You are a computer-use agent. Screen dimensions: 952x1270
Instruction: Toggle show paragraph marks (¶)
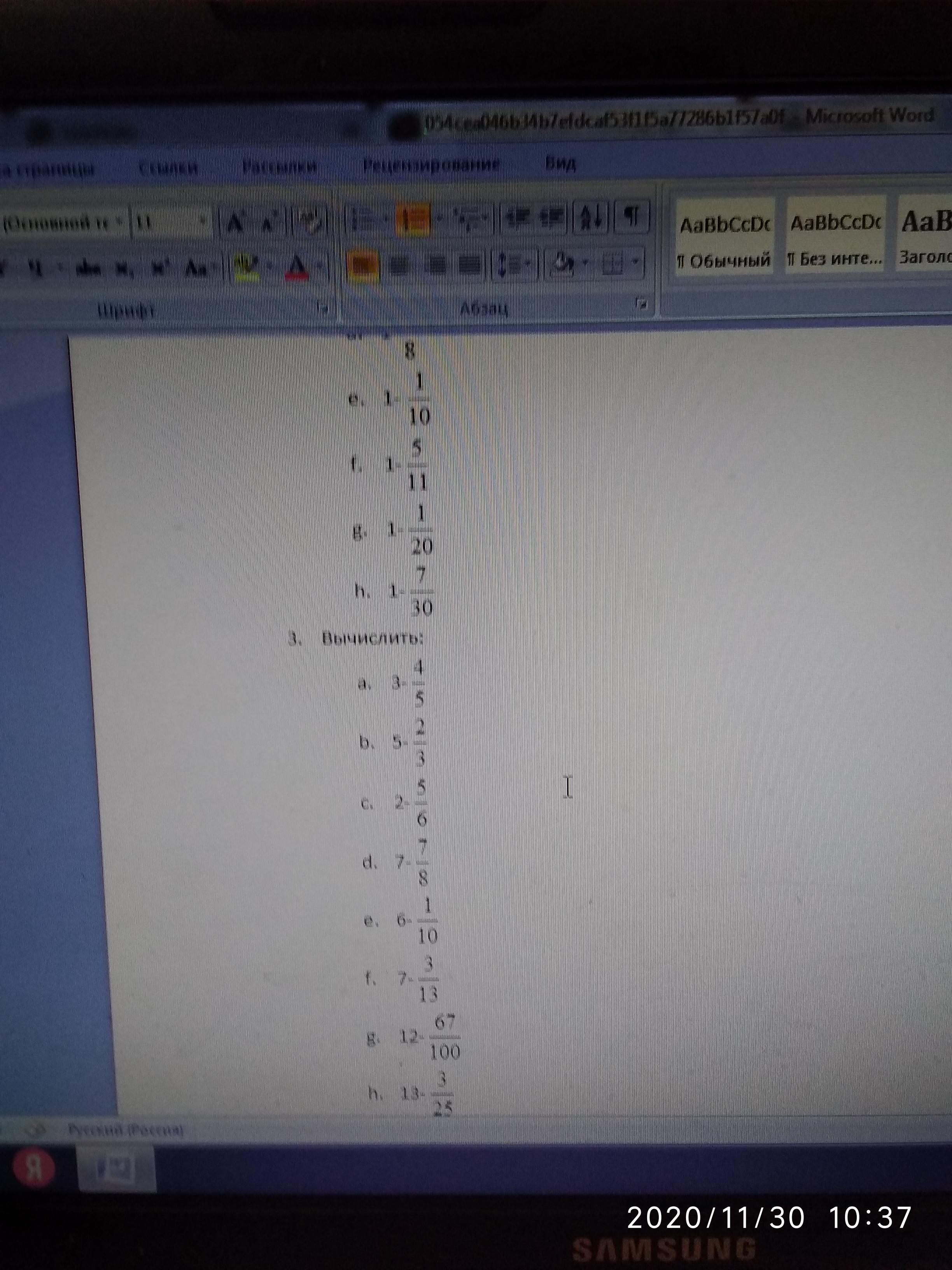631,216
